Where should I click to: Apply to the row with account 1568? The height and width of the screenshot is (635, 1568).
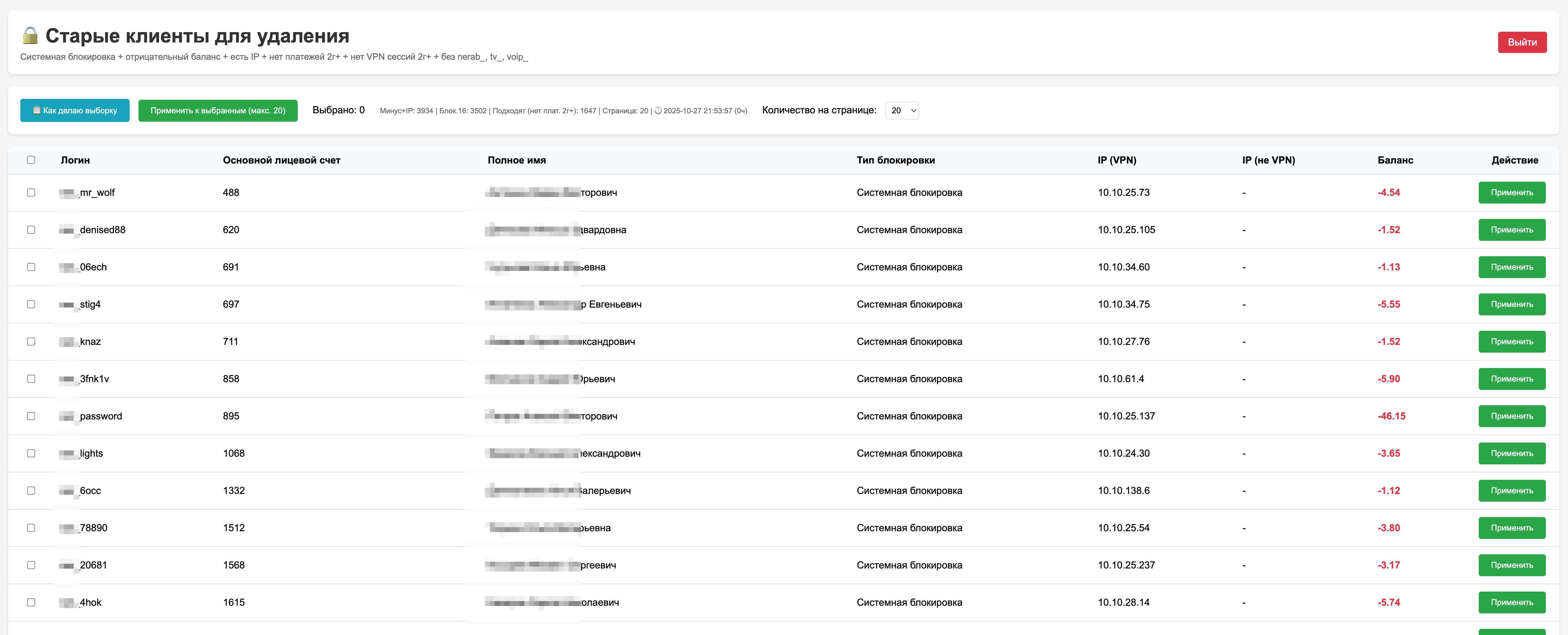click(x=1512, y=565)
